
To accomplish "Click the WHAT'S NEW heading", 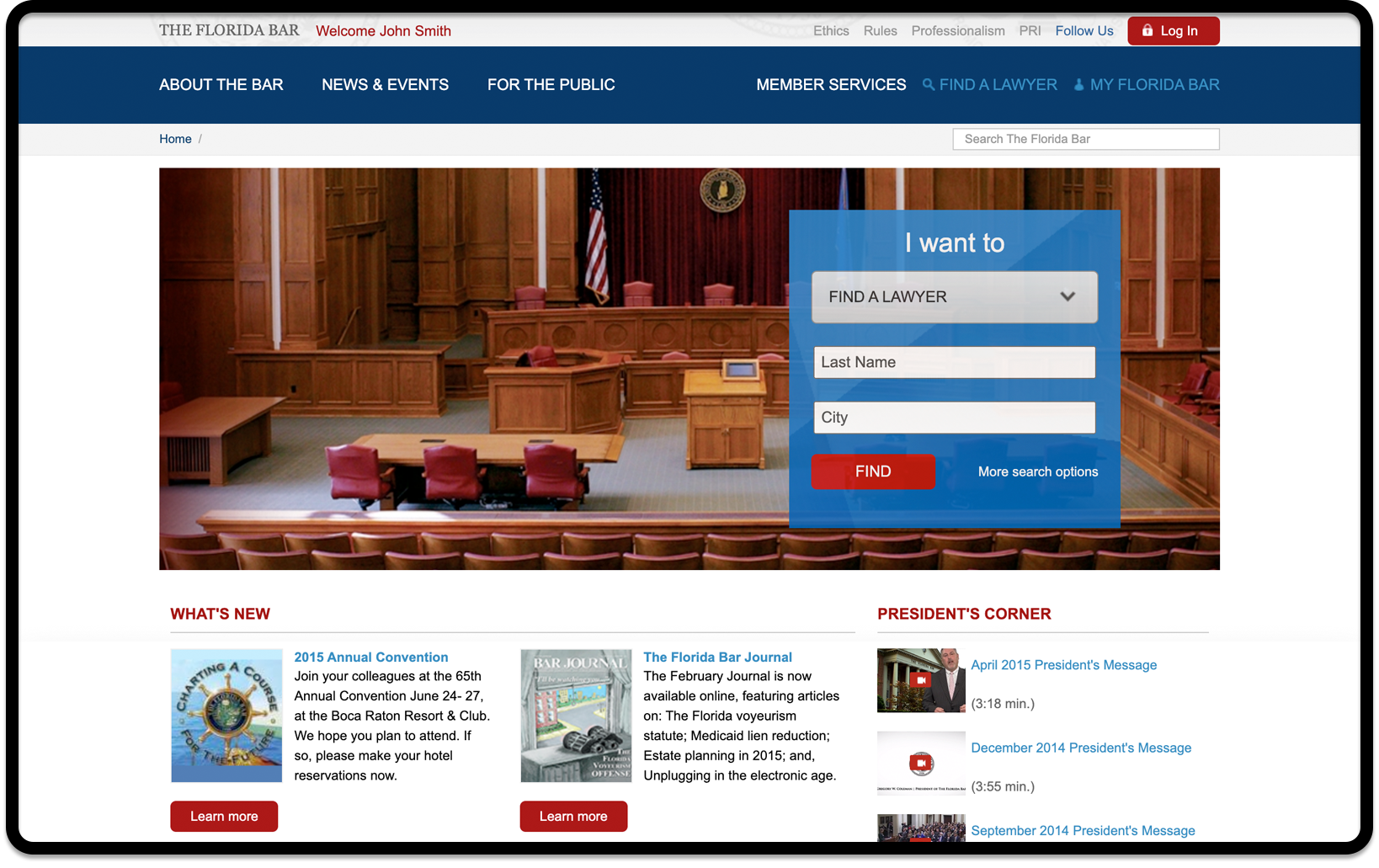I will click(x=221, y=614).
